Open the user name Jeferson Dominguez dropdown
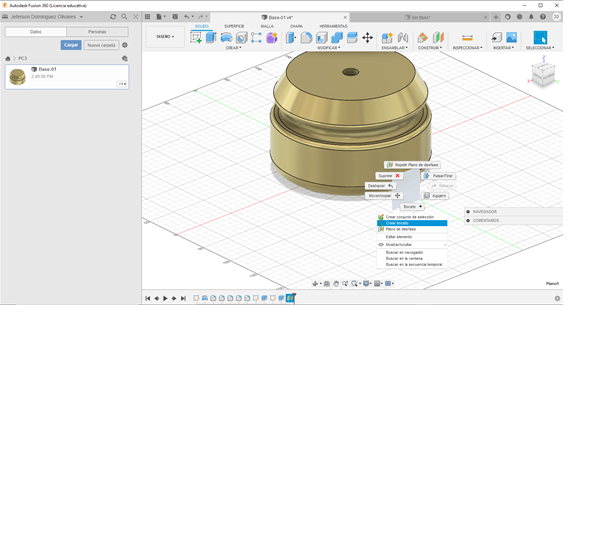Screen dimensions: 614x542 [46, 17]
